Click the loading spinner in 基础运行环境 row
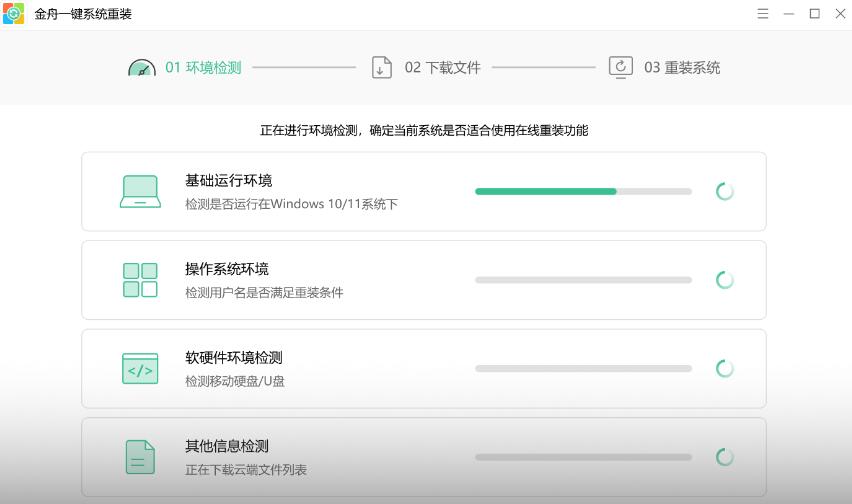 725,191
